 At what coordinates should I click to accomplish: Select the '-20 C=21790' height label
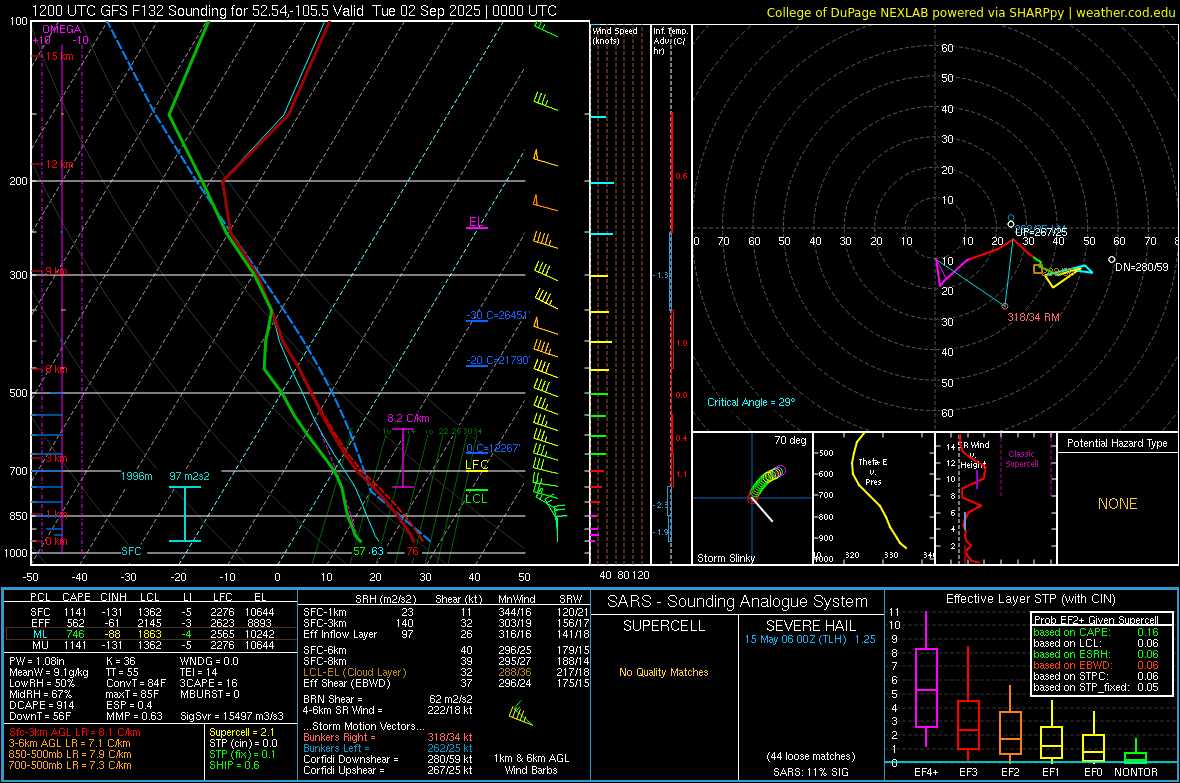pyautogui.click(x=497, y=360)
